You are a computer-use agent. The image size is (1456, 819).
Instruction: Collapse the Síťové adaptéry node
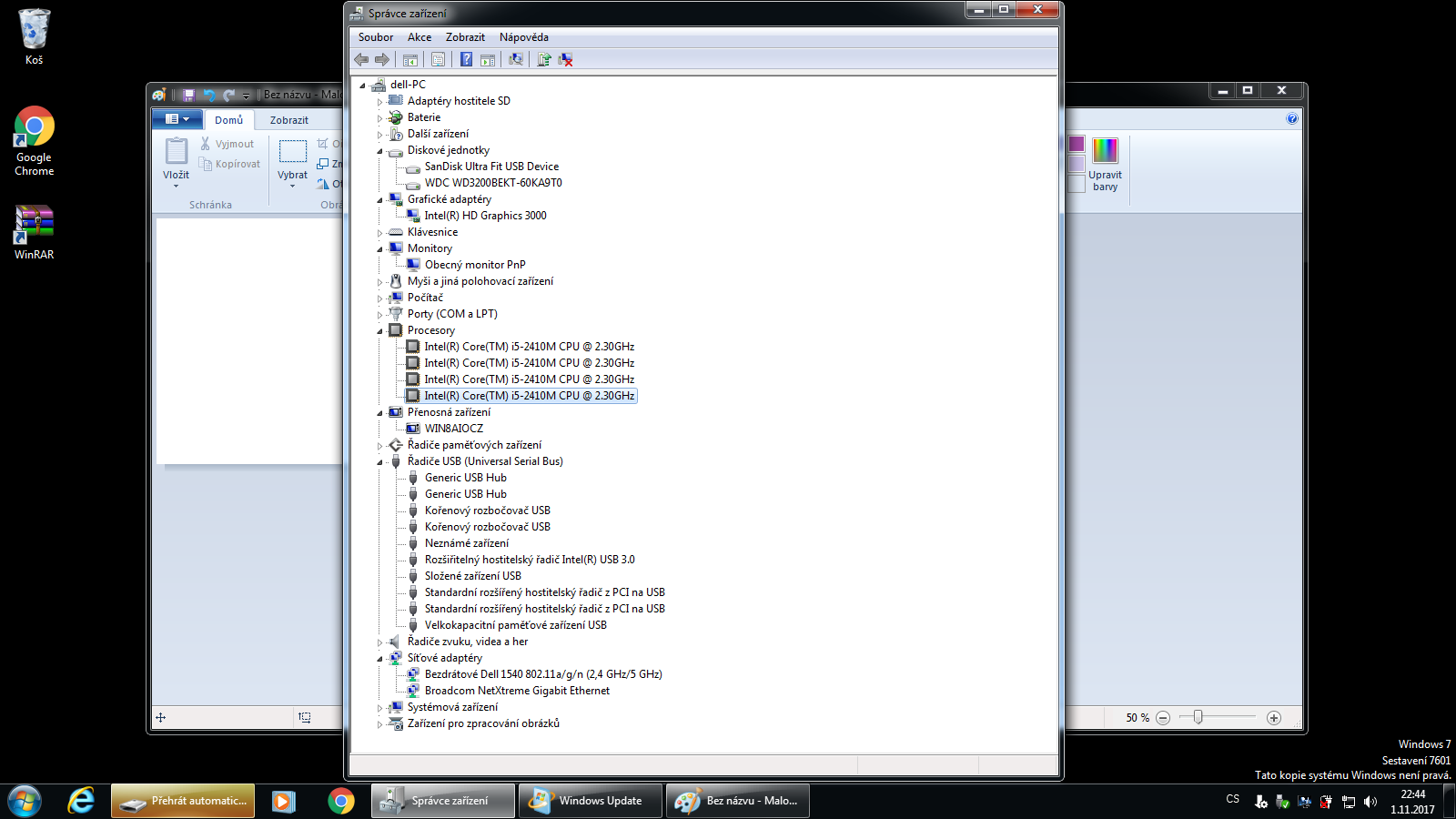[380, 659]
